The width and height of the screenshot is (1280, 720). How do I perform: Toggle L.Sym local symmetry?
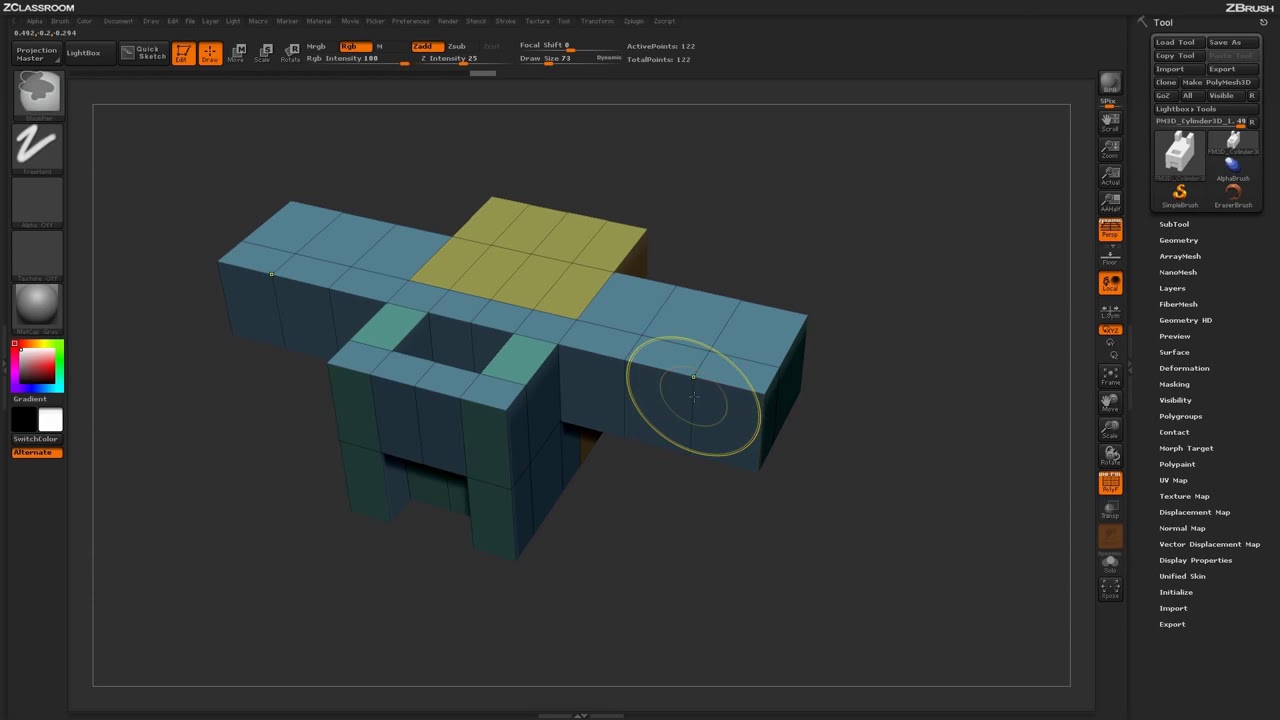point(1110,310)
